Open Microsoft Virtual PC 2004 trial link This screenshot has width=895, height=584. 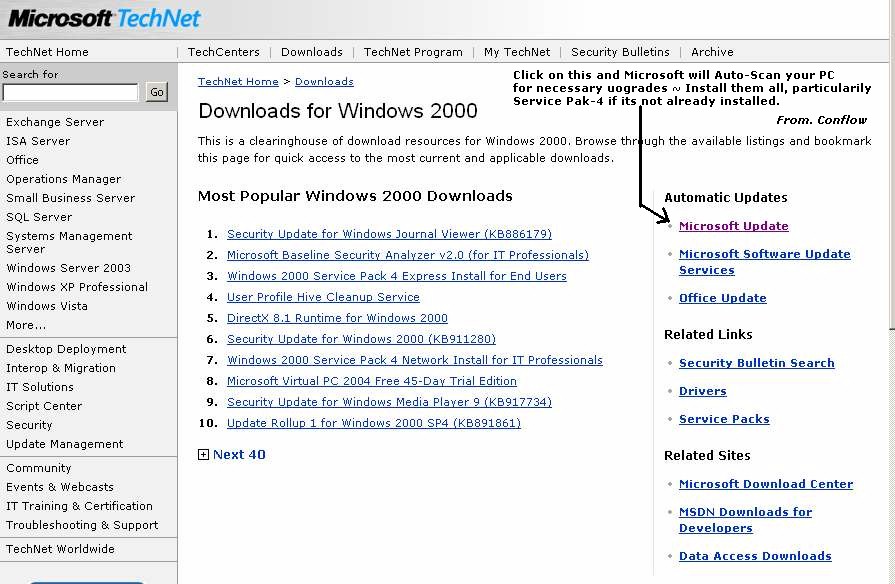point(372,381)
